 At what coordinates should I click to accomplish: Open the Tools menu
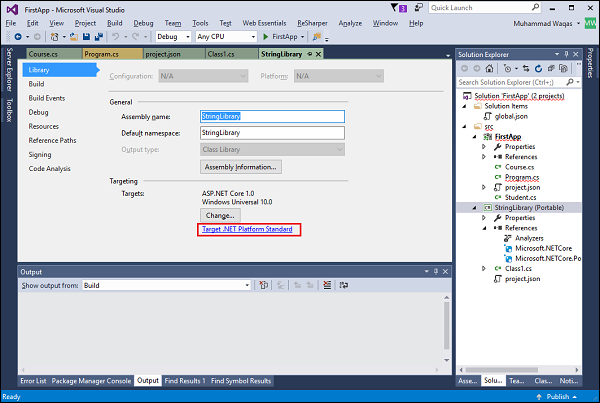(x=200, y=23)
